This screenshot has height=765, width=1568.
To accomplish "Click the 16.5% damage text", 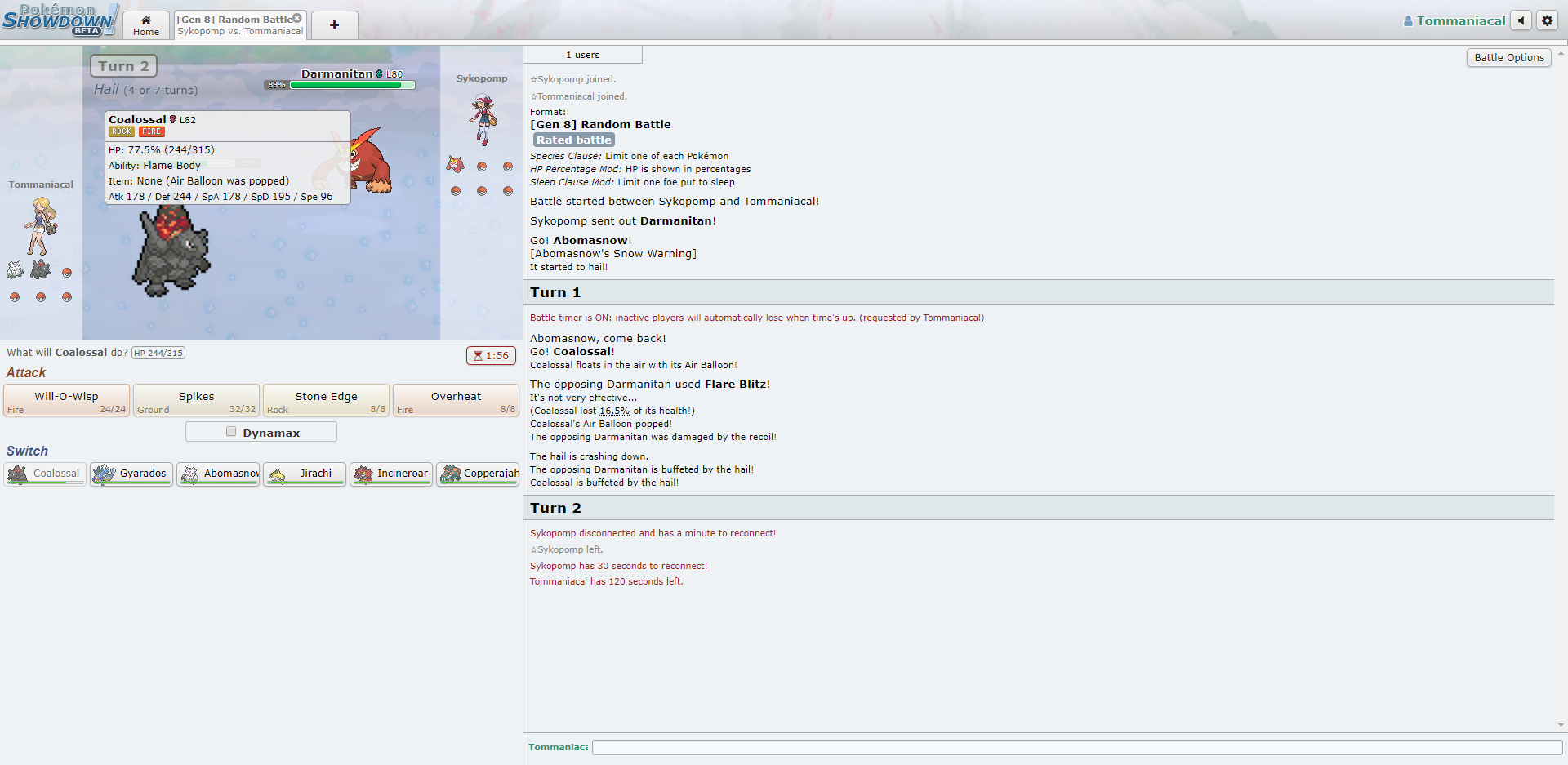I will pyautogui.click(x=614, y=411).
